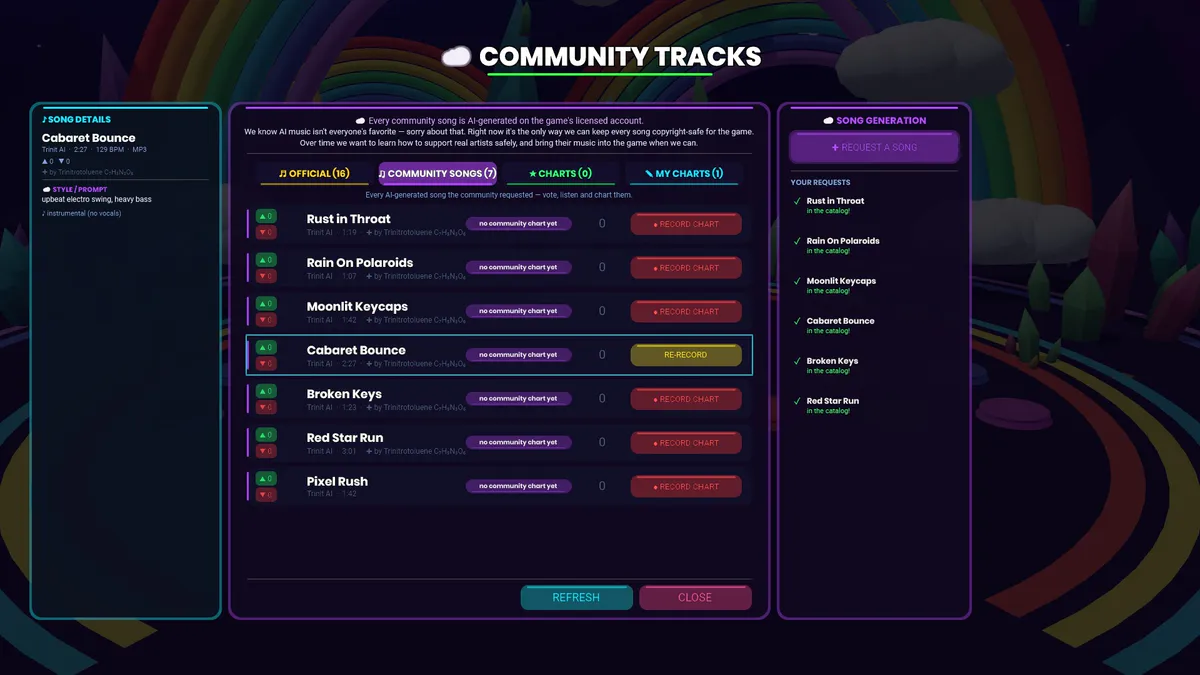Record chart for Pixel Rush

pos(686,487)
